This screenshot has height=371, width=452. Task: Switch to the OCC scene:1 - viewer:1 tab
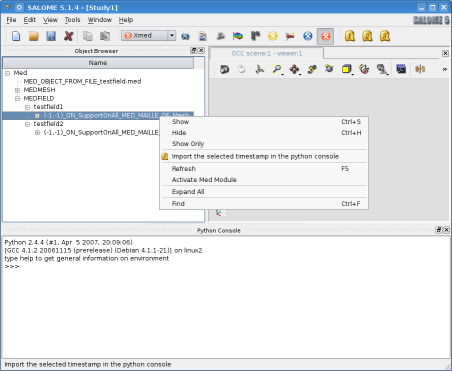267,53
